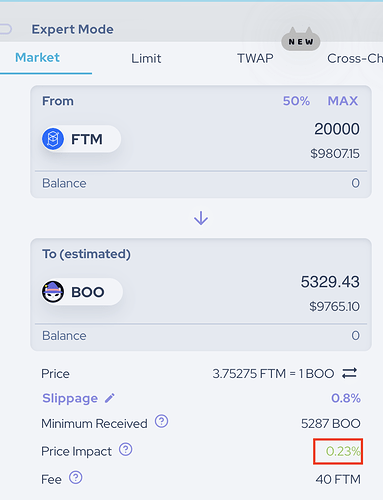Invert the price ratio arrows icon
This screenshot has width=383, height=500.
(x=349, y=373)
